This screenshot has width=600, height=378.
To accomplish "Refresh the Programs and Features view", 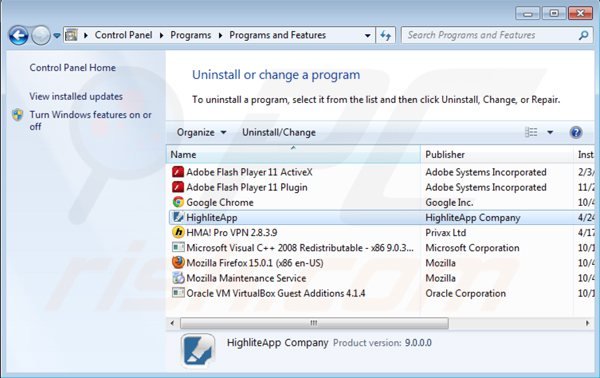I will (x=386, y=36).
